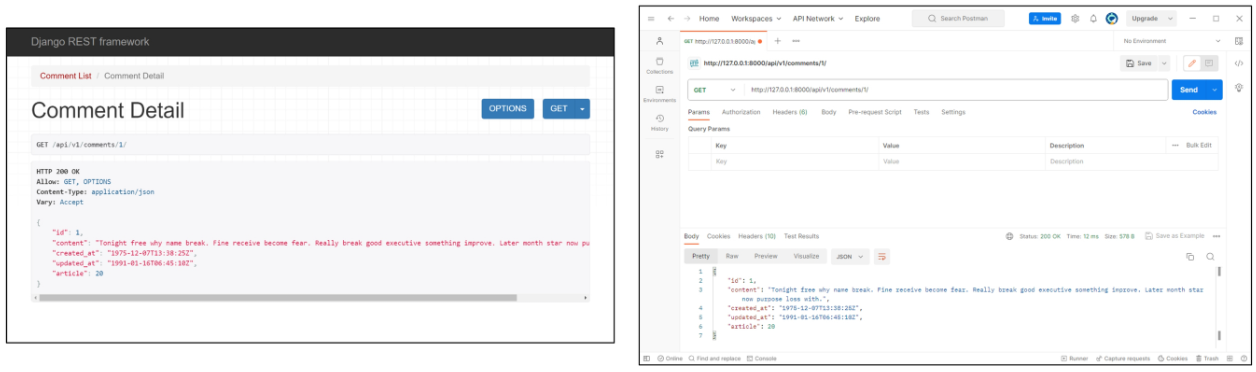Open the GET caret in Django page
The height and width of the screenshot is (372, 1256).
pyautogui.click(x=583, y=108)
